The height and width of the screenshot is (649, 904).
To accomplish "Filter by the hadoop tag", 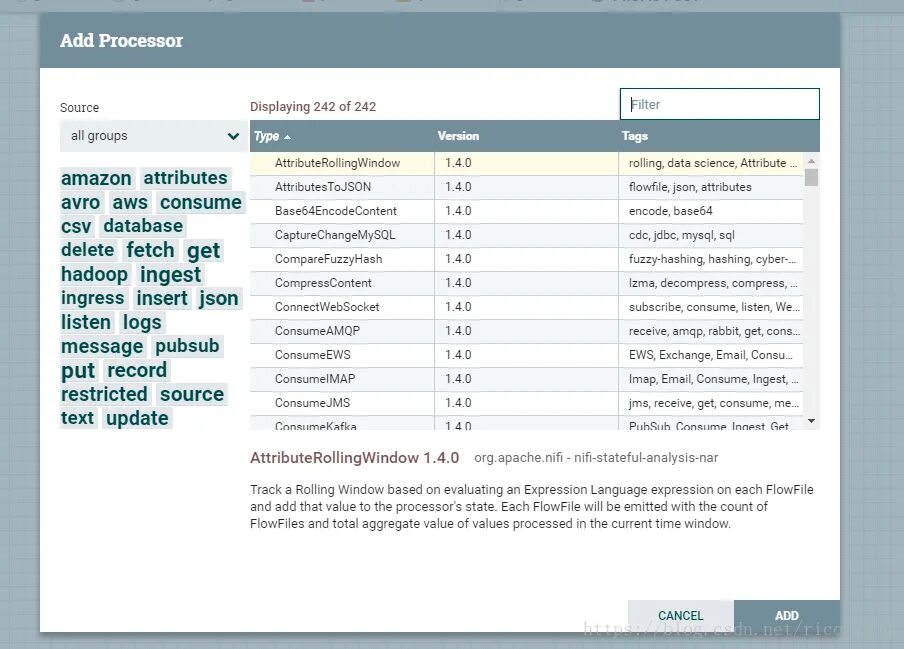I will [95, 274].
